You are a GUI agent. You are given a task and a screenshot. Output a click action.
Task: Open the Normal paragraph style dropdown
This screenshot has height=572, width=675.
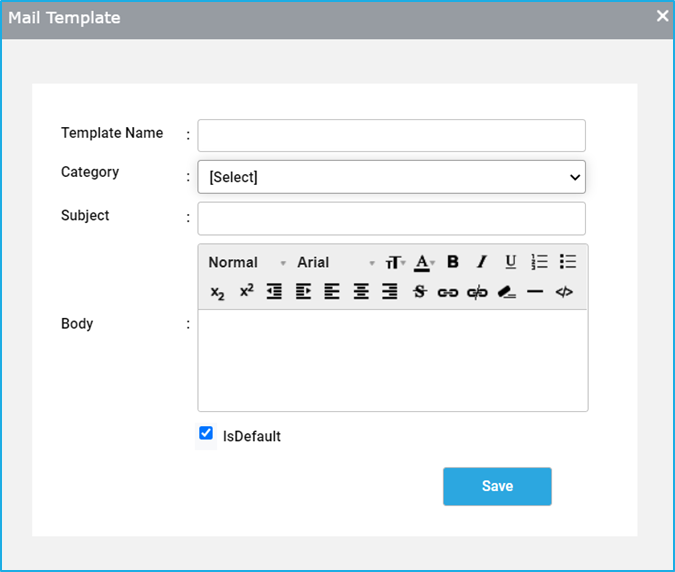pos(246,262)
